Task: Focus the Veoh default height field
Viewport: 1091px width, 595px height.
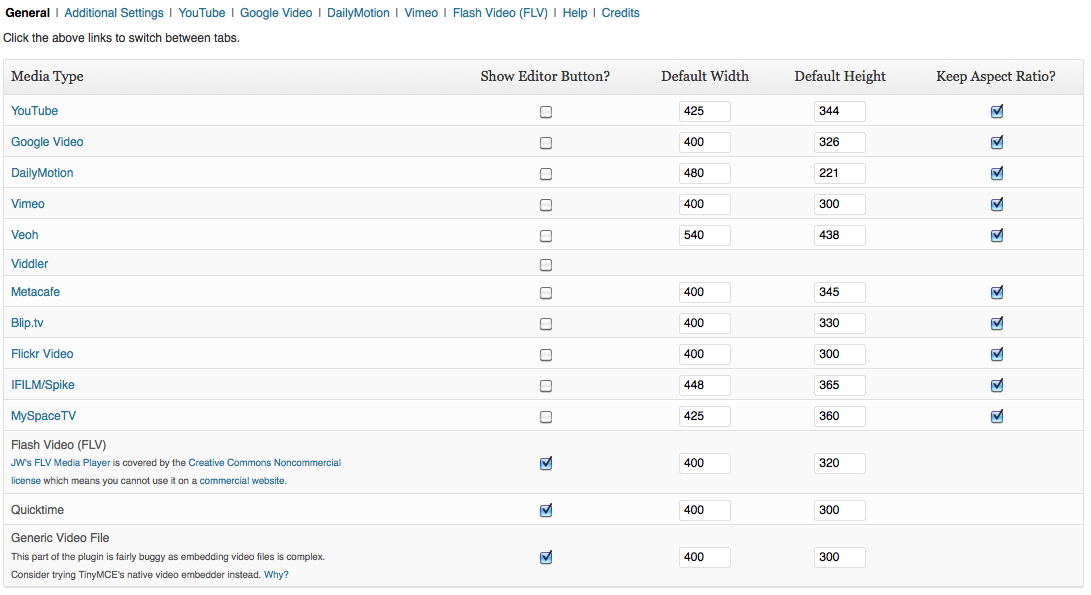Action: pos(839,236)
